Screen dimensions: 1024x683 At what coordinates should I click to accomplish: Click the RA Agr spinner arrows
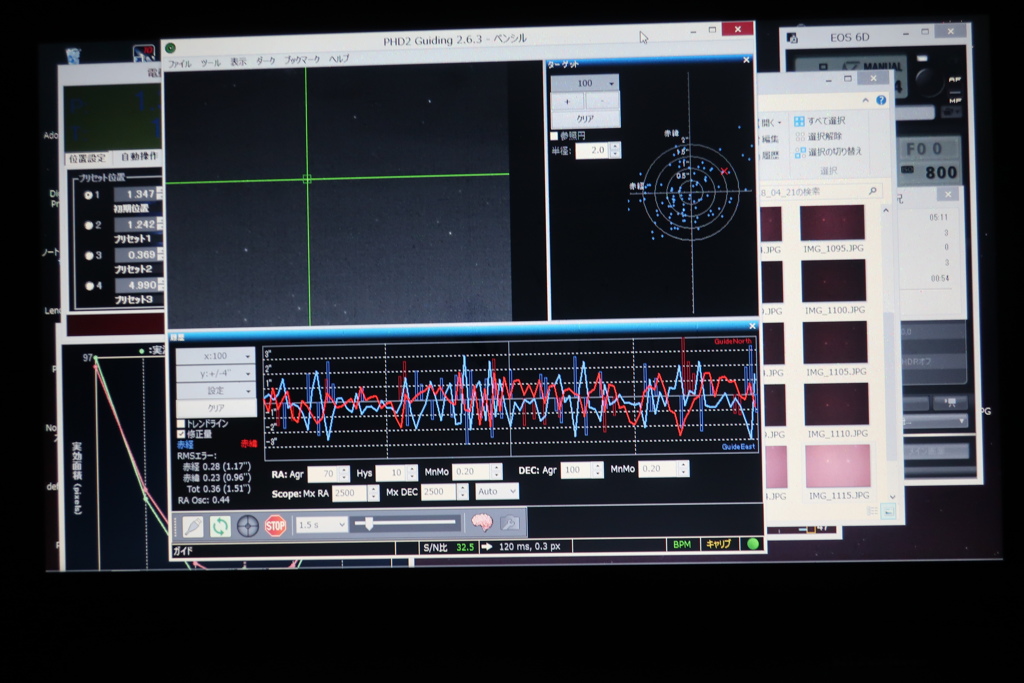pos(344,474)
